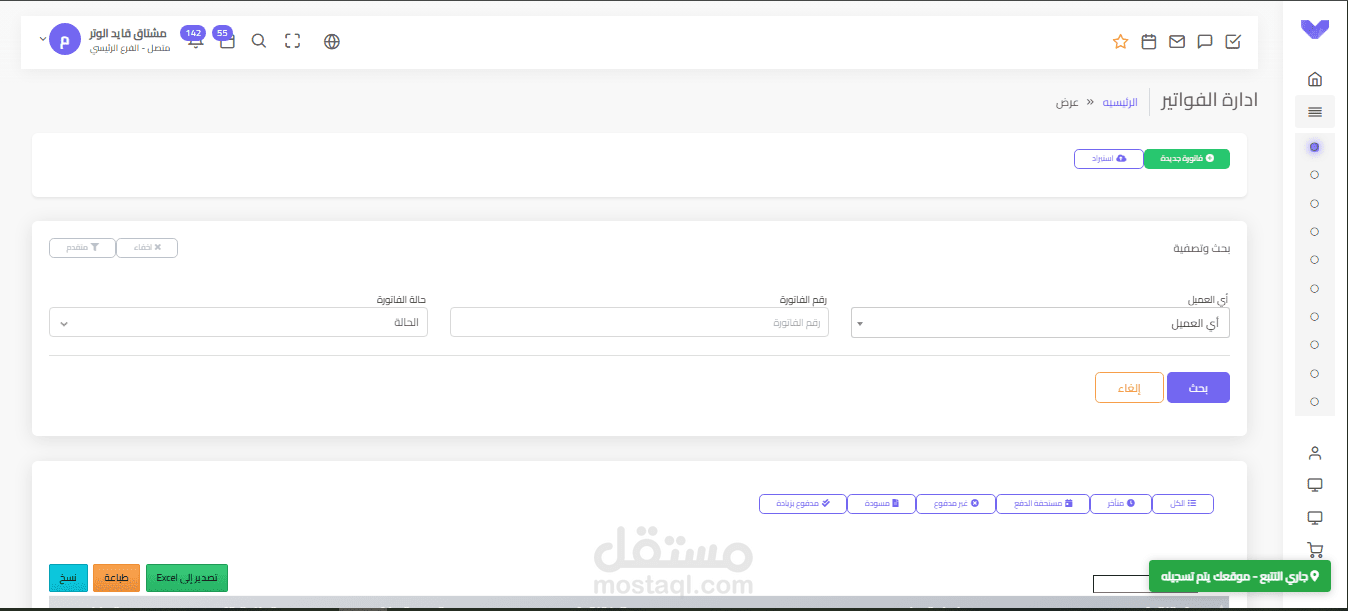Click the blue نسخ copy button

69,578
